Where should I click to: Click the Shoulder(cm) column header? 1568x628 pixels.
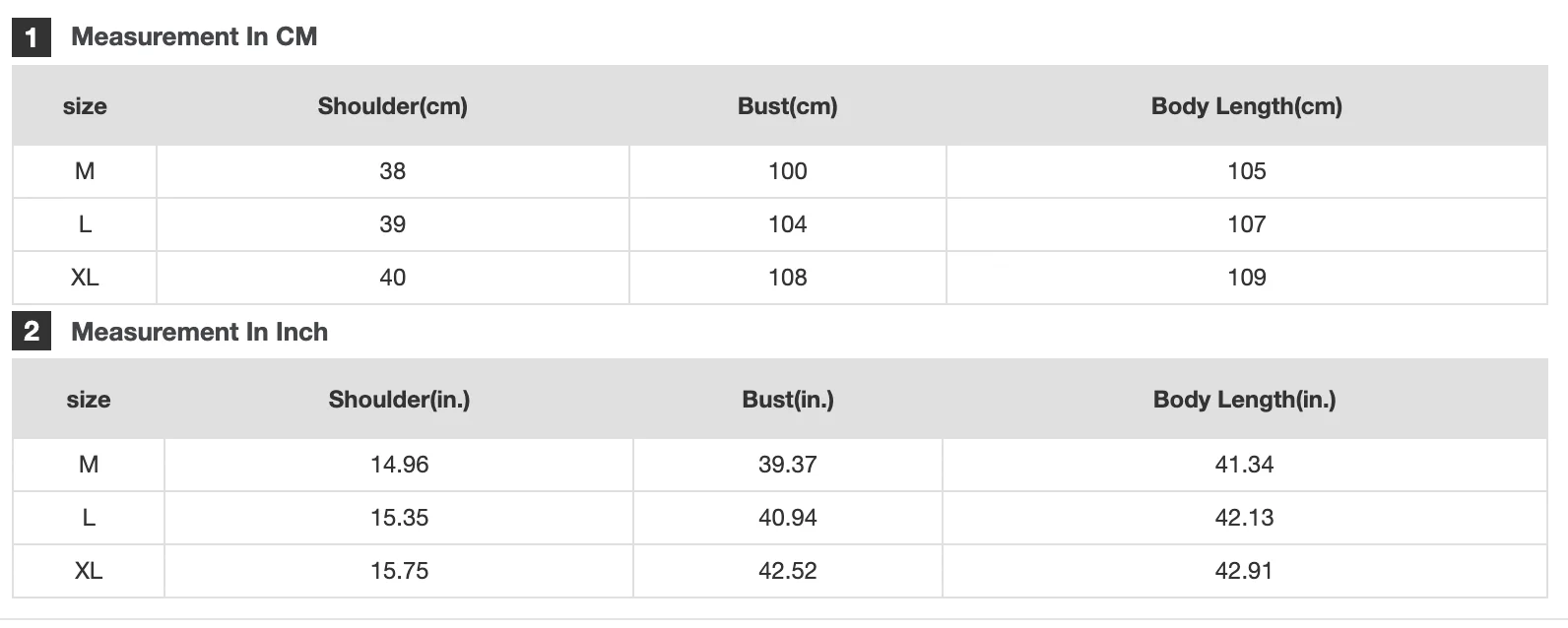[392, 106]
